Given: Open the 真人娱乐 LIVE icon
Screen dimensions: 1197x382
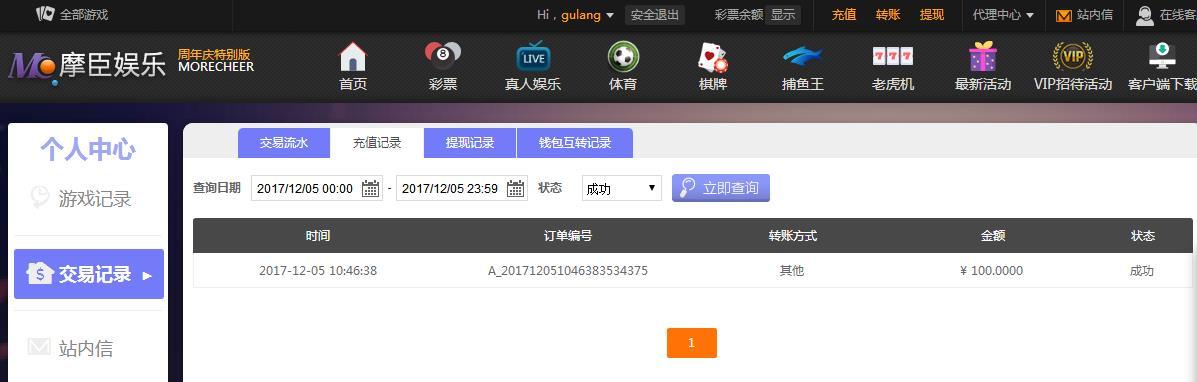Looking at the screenshot, I should pyautogui.click(x=533, y=57).
